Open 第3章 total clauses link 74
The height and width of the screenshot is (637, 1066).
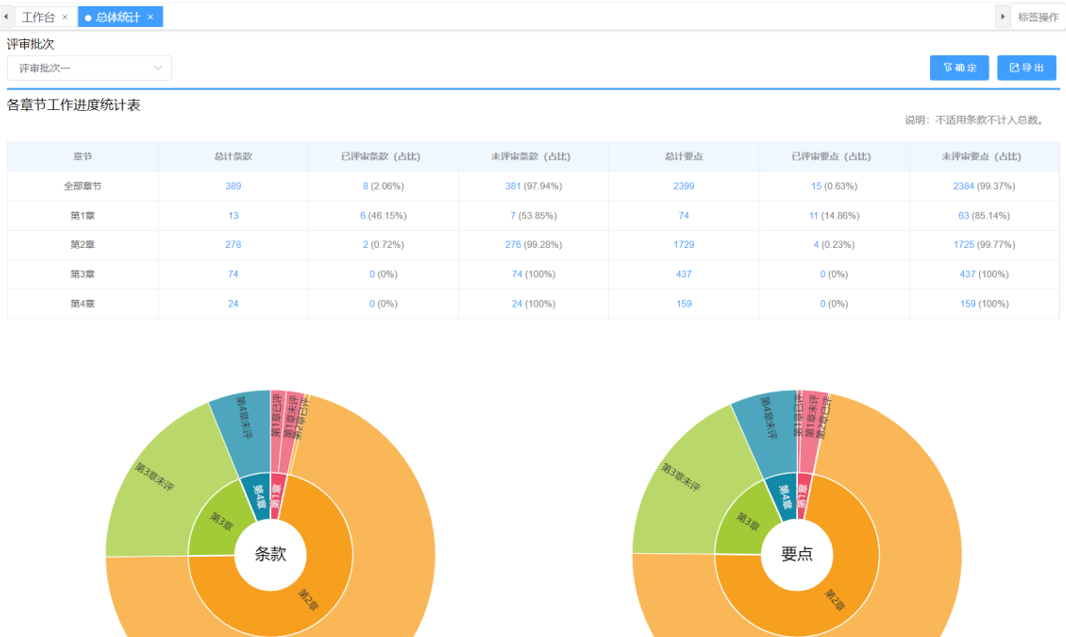[x=233, y=275]
